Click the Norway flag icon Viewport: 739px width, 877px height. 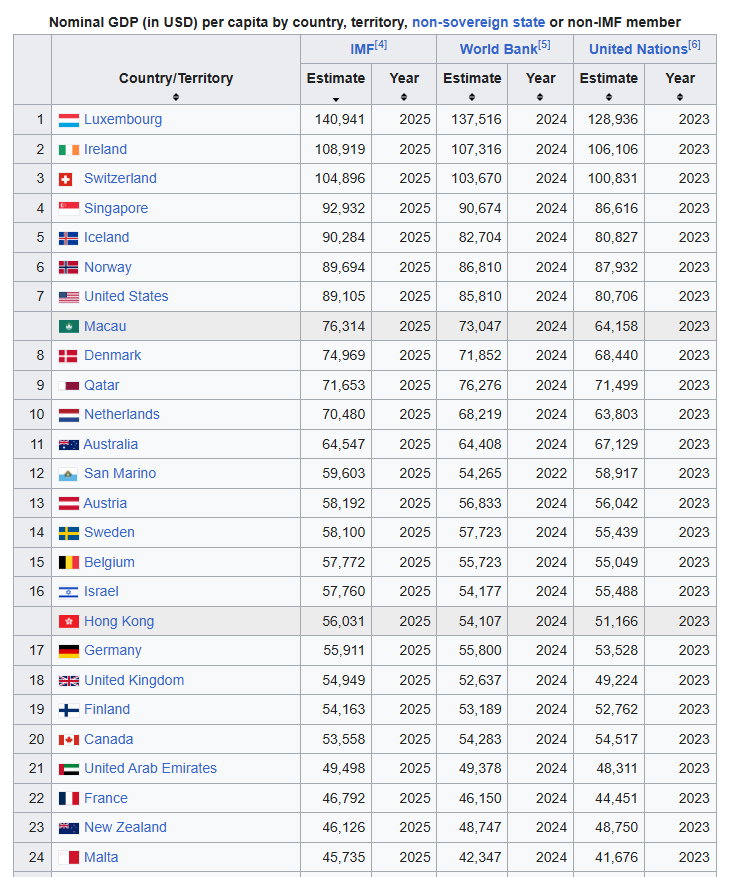click(x=69, y=267)
